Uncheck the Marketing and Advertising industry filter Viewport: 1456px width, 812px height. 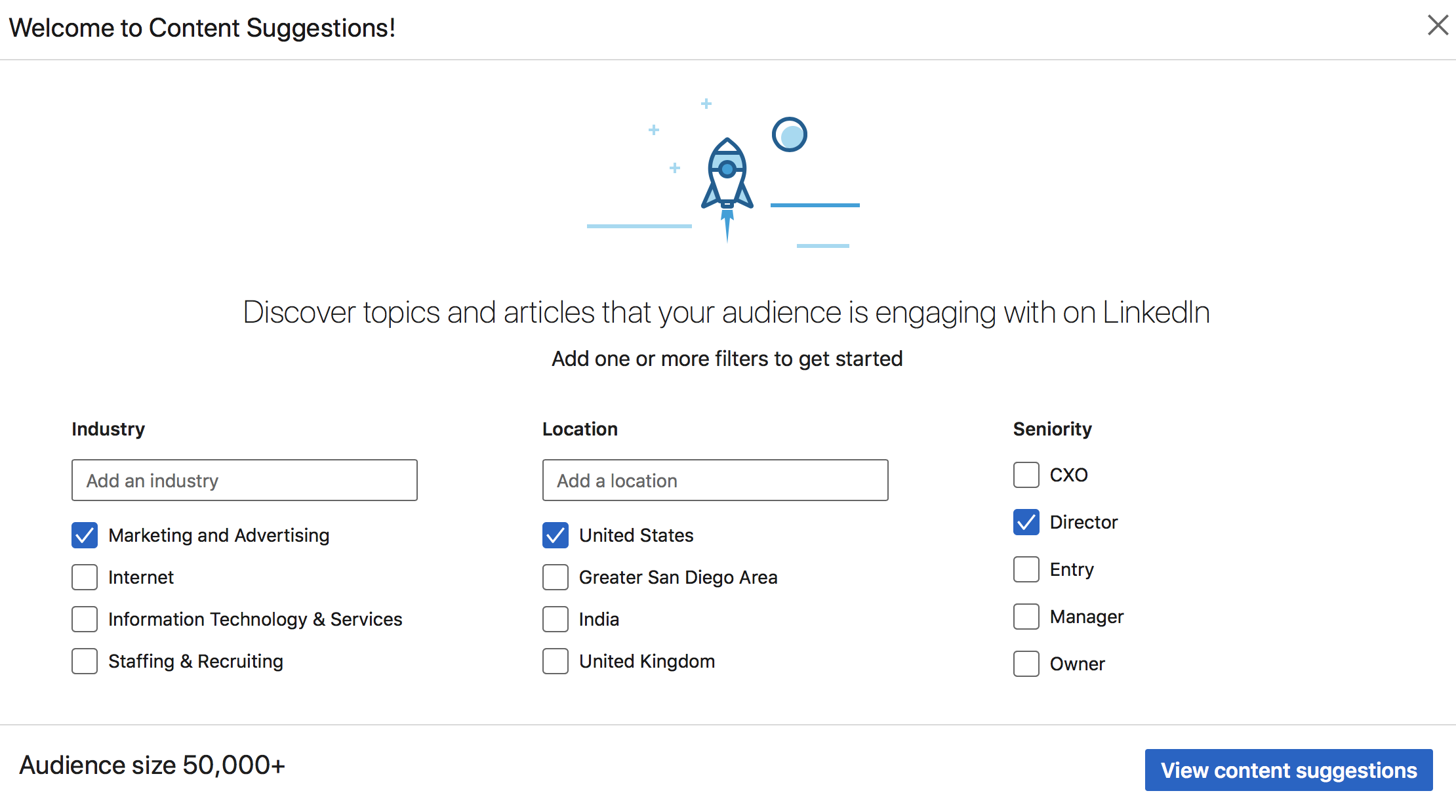(84, 535)
